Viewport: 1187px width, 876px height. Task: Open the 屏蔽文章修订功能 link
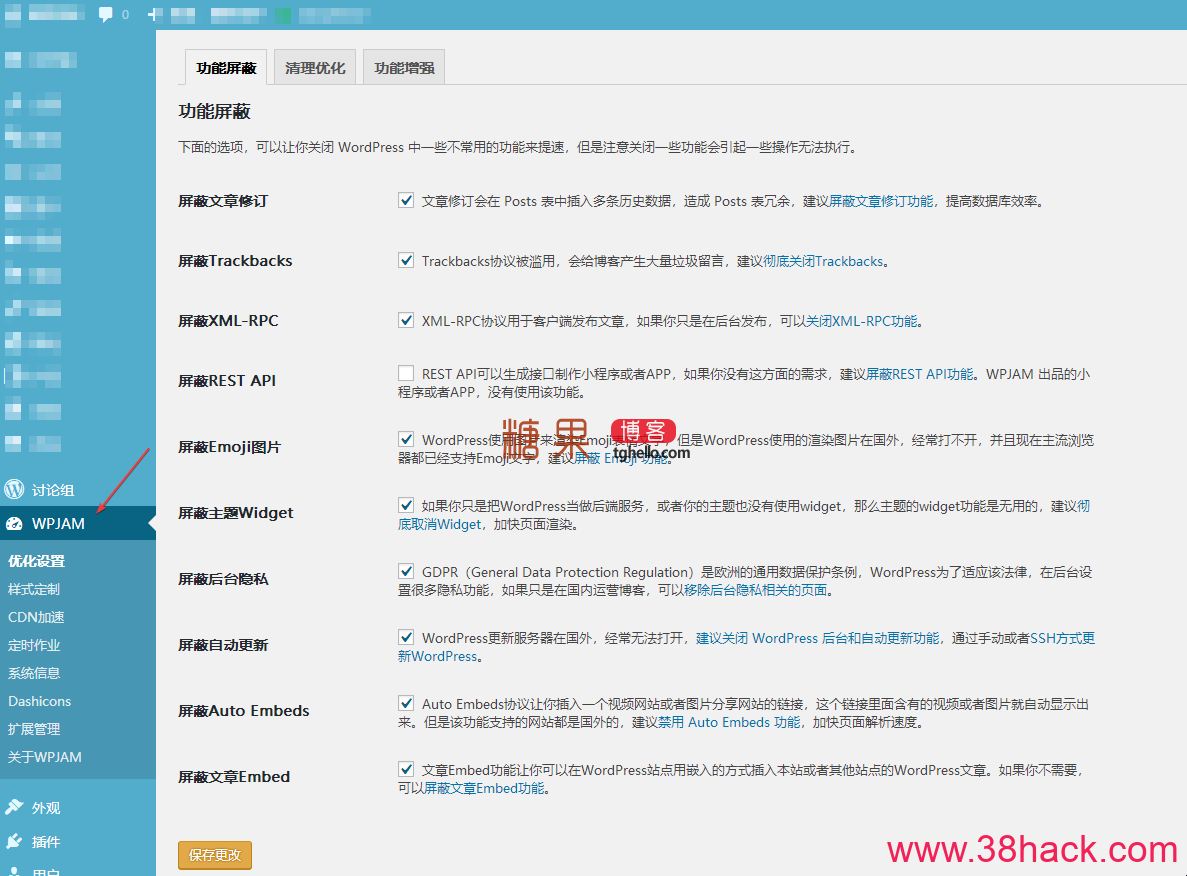click(x=881, y=201)
